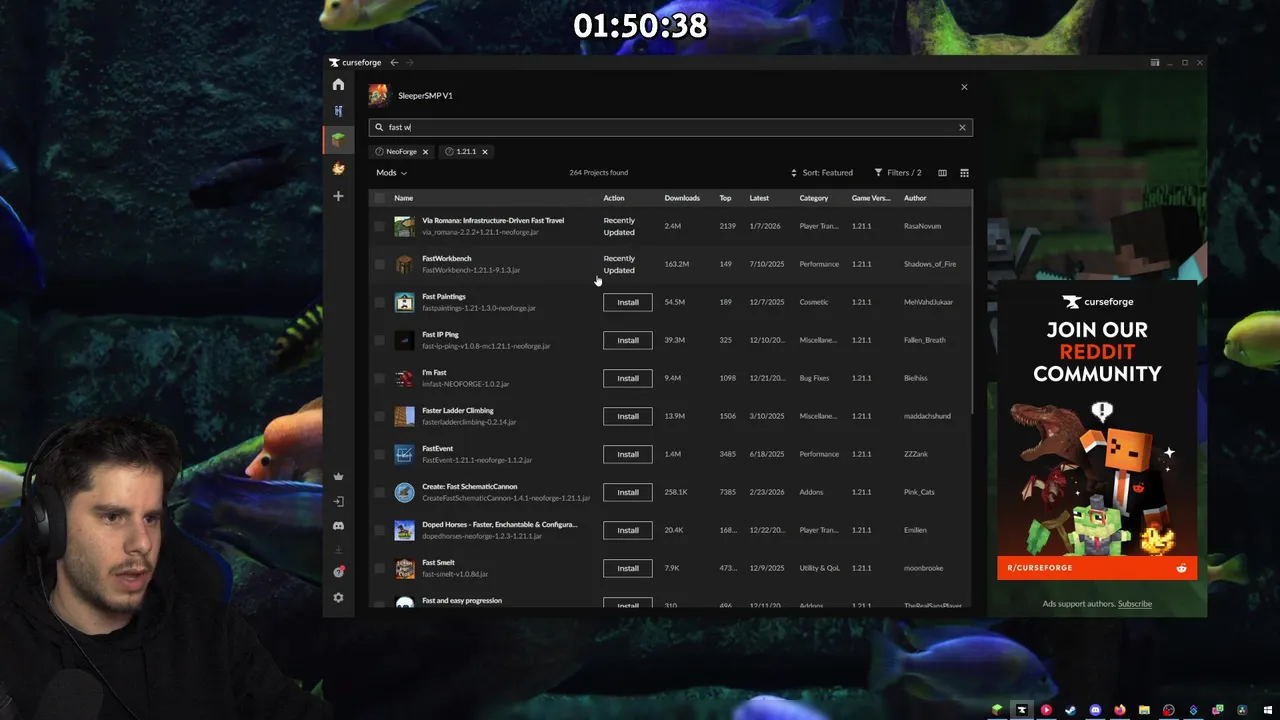Sort by the Top column header
Image resolution: width=1280 pixels, height=720 pixels.
click(725, 198)
